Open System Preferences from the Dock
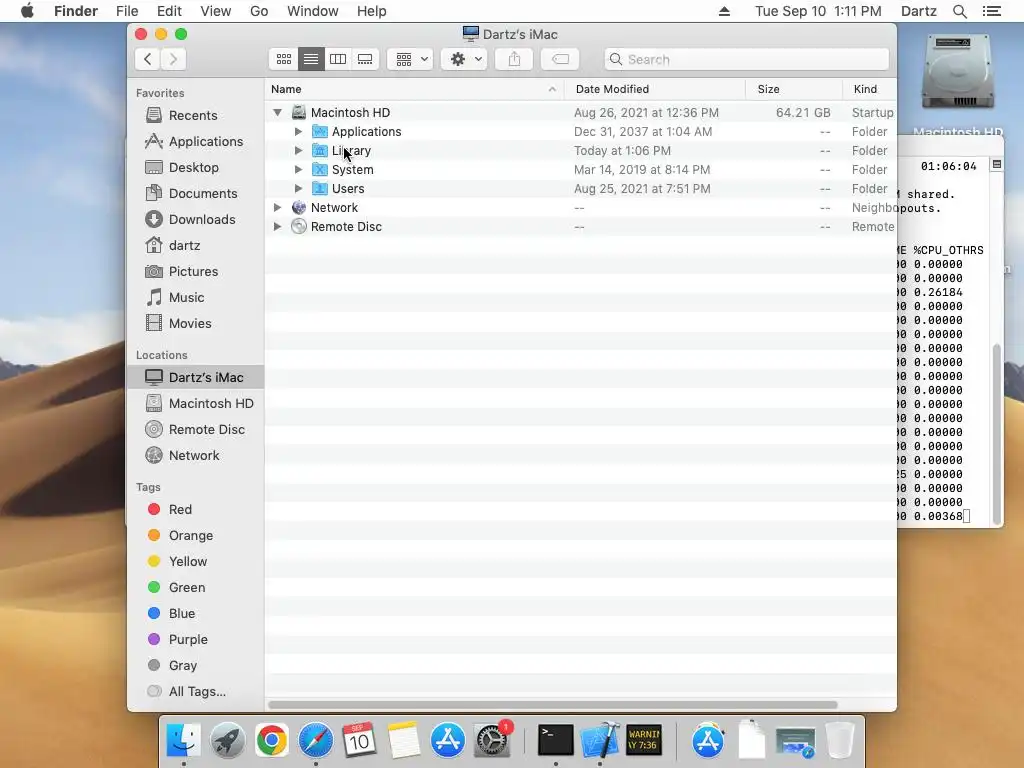Image resolution: width=1024 pixels, height=768 pixels. click(x=492, y=741)
